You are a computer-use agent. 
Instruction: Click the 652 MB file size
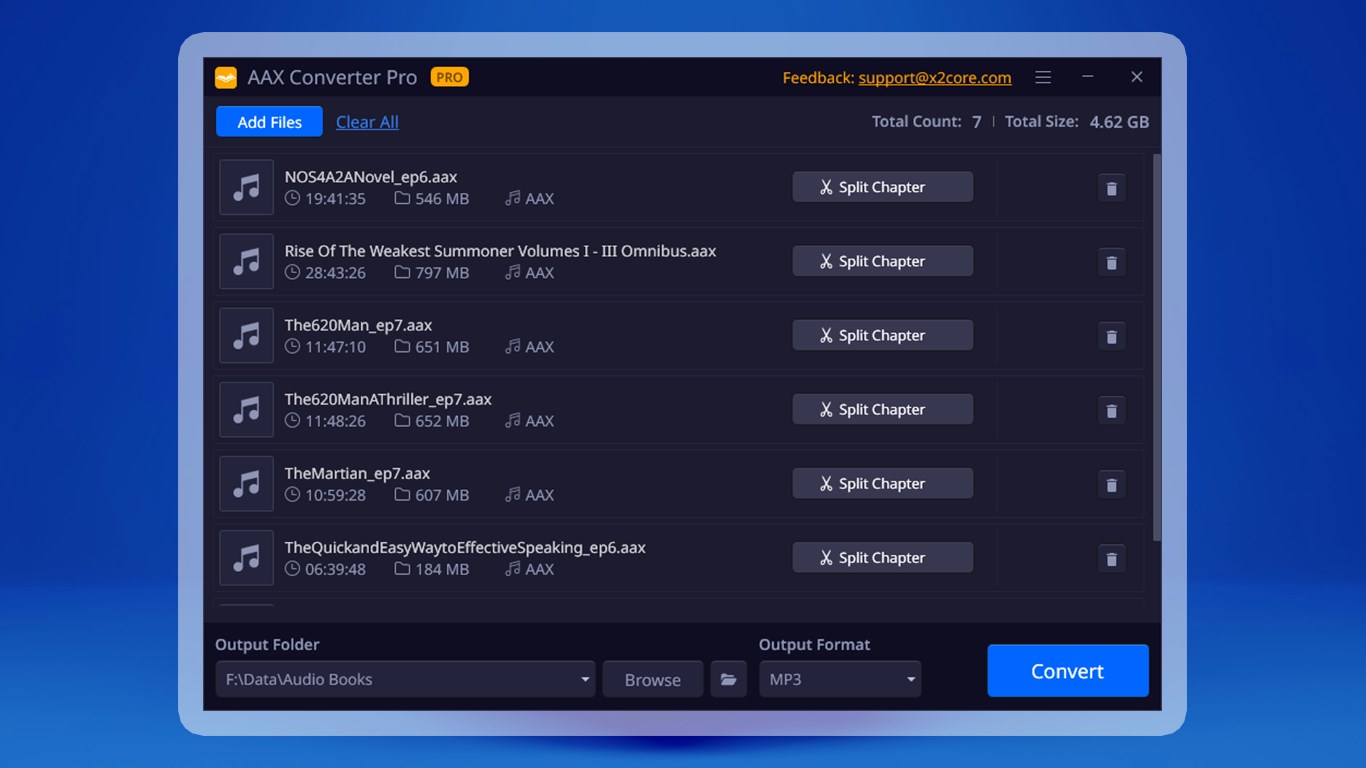(442, 421)
